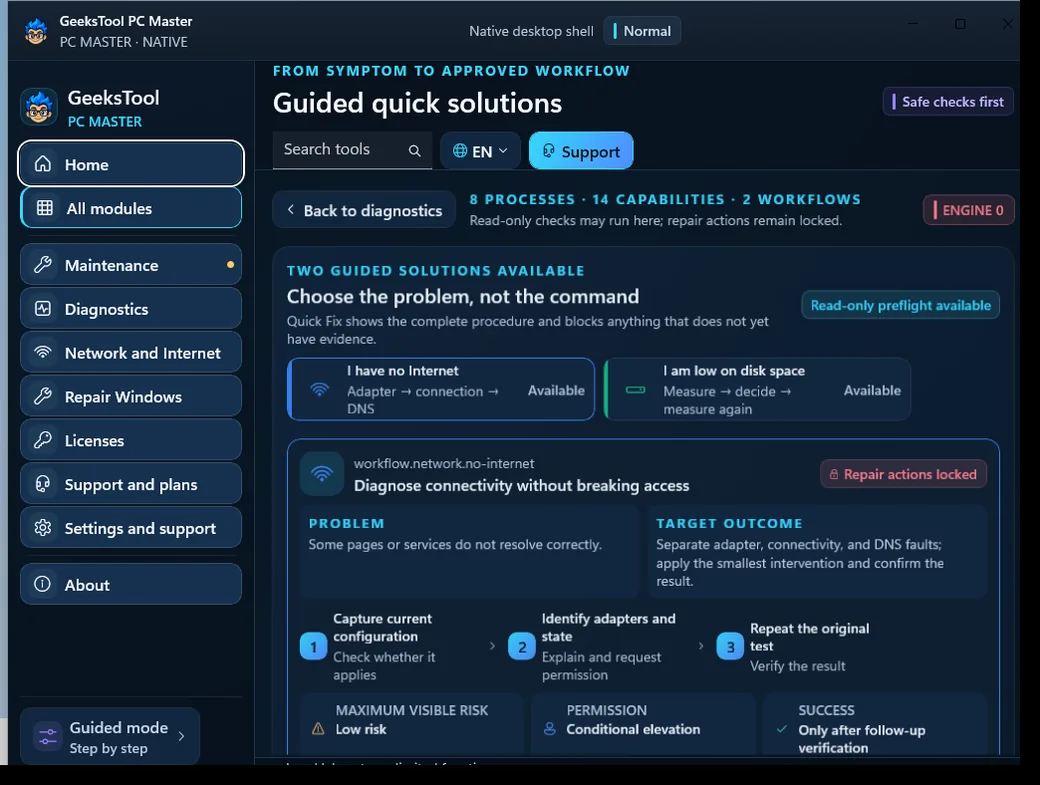The image size is (1040, 785).
Task: Click Repeat the original test step title
Action: pyautogui.click(x=809, y=637)
